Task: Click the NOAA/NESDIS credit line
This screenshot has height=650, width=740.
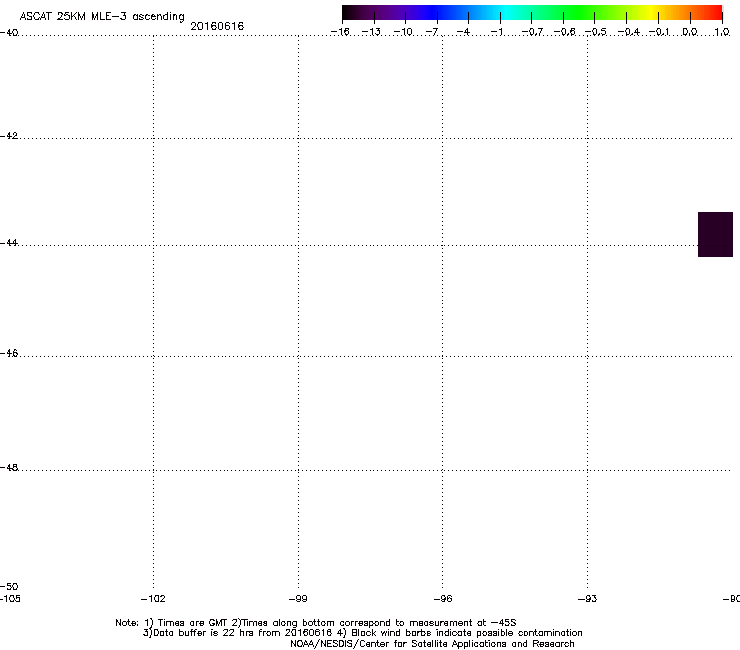Action: coord(432,644)
